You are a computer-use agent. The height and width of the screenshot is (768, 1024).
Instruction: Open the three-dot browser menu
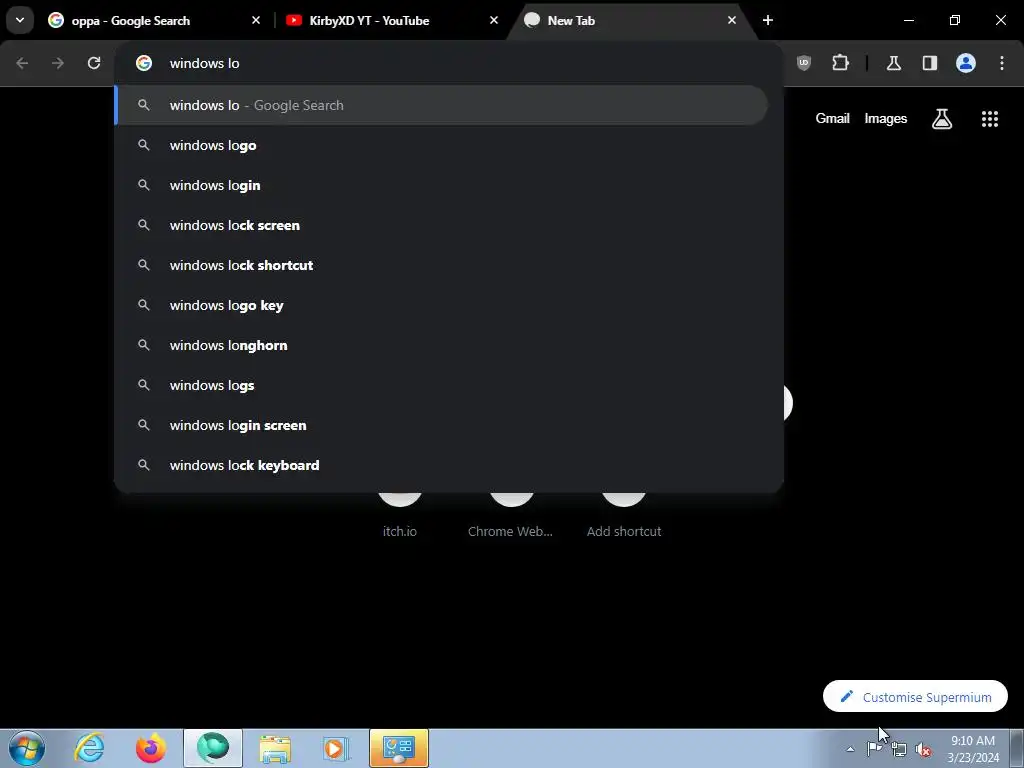(x=1002, y=63)
